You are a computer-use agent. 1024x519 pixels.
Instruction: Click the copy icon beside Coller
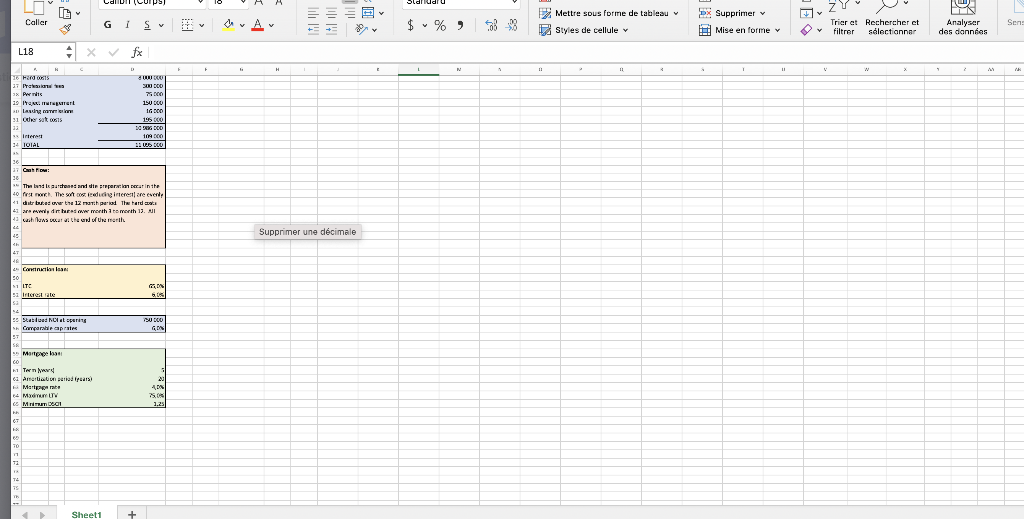click(x=65, y=12)
